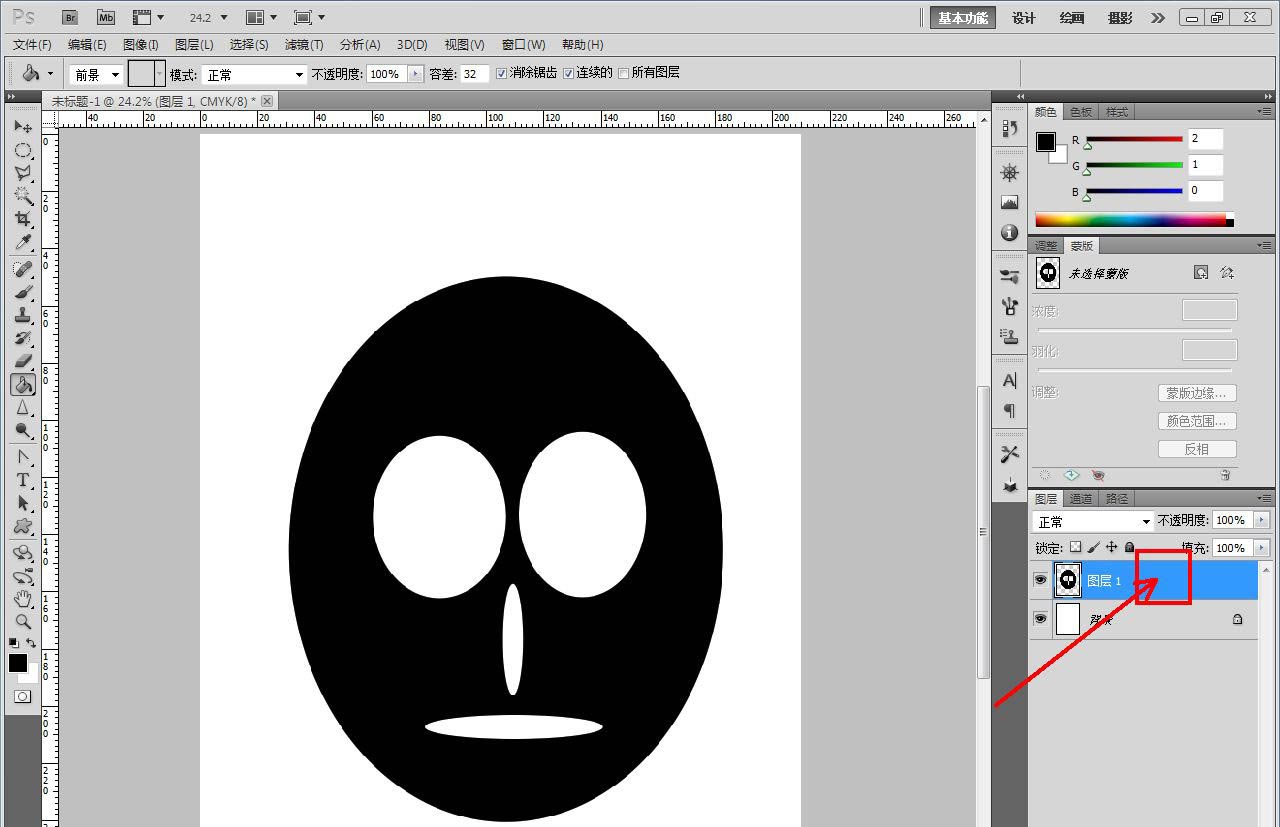
Task: Select the Eyedropper tool
Action: coord(22,242)
